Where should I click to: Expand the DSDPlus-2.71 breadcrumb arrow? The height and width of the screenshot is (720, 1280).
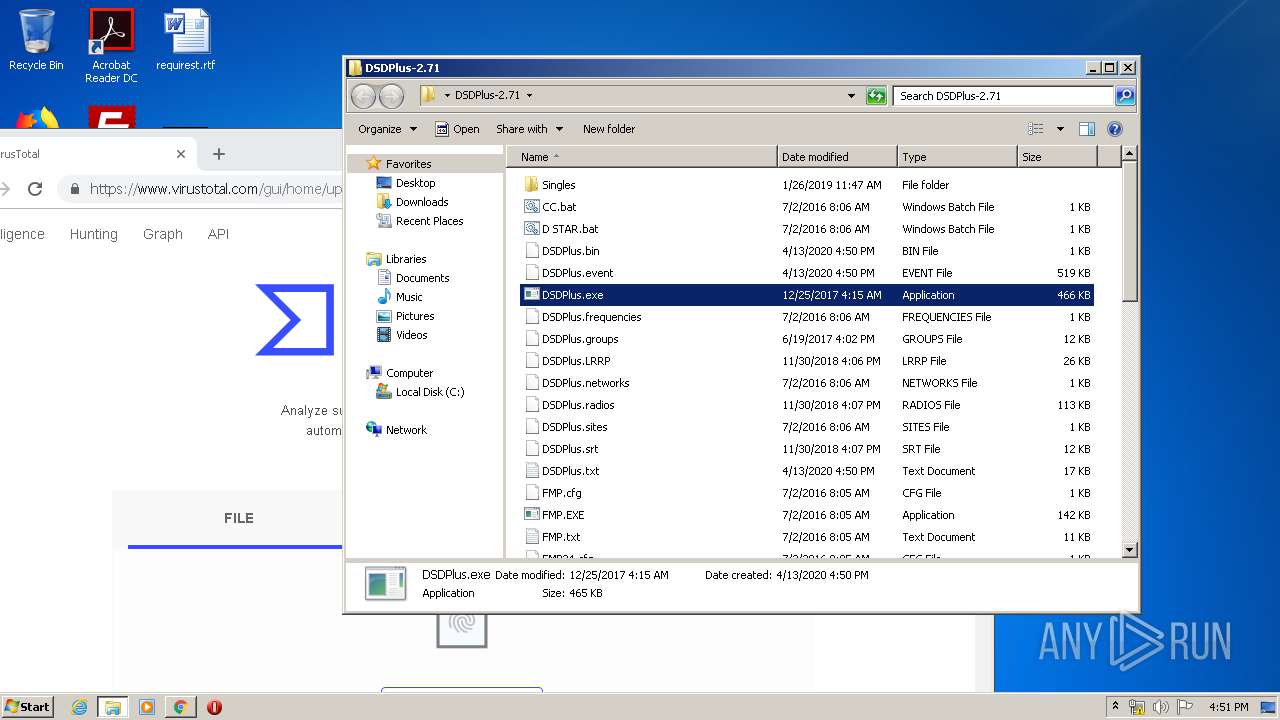(529, 96)
